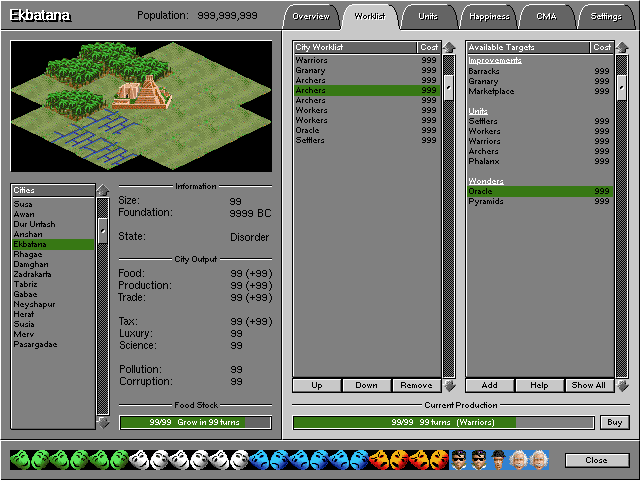
Task: Click the first white-haired scientist specialist
Action: 518,460
